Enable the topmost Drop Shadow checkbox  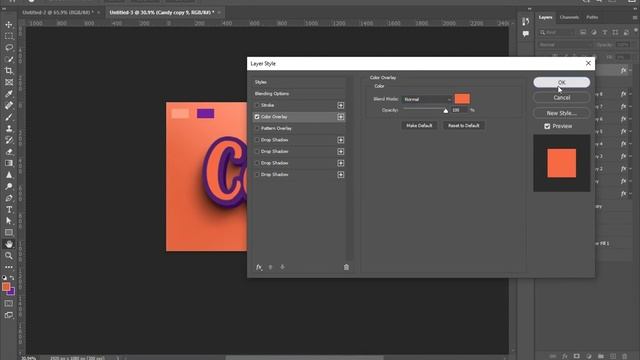click(257, 140)
